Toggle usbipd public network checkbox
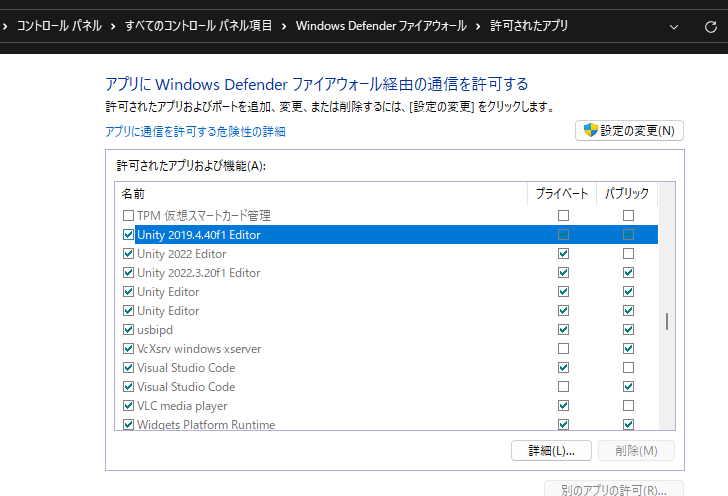 [x=628, y=330]
